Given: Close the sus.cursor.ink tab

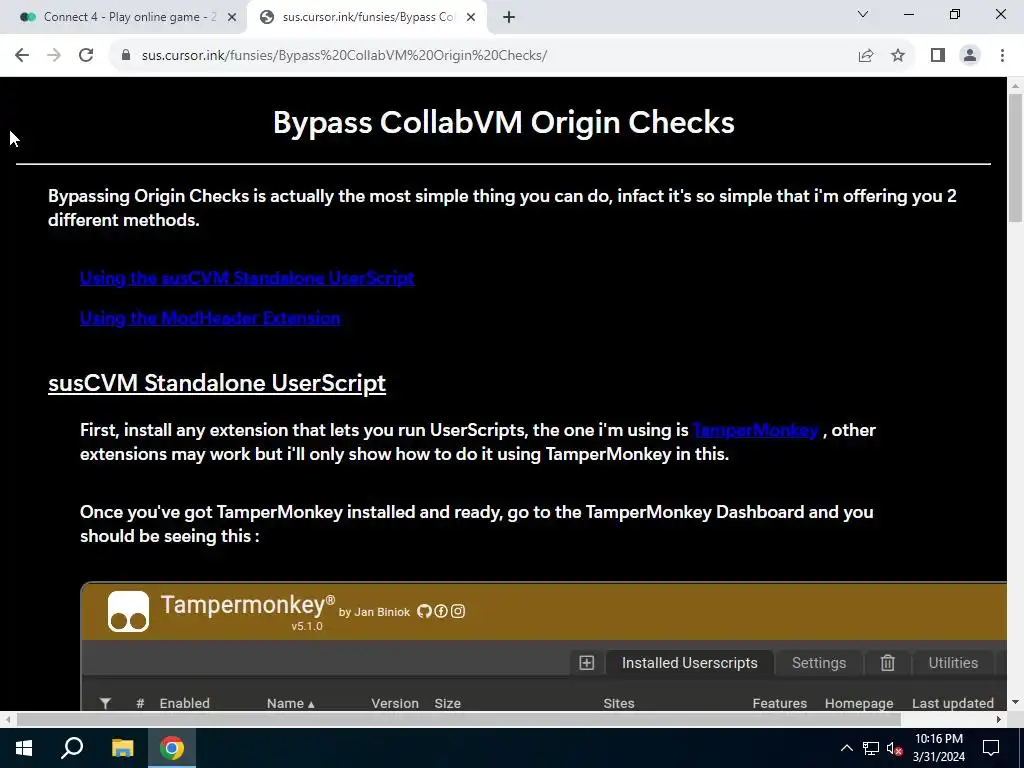Looking at the screenshot, I should point(471,18).
